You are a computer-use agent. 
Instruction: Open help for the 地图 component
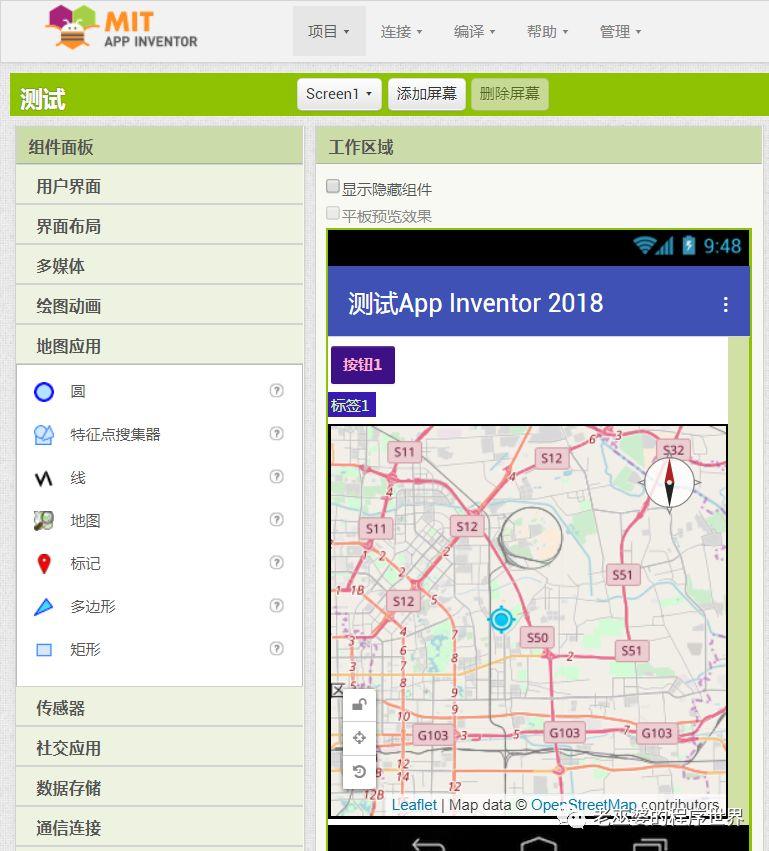(x=277, y=519)
